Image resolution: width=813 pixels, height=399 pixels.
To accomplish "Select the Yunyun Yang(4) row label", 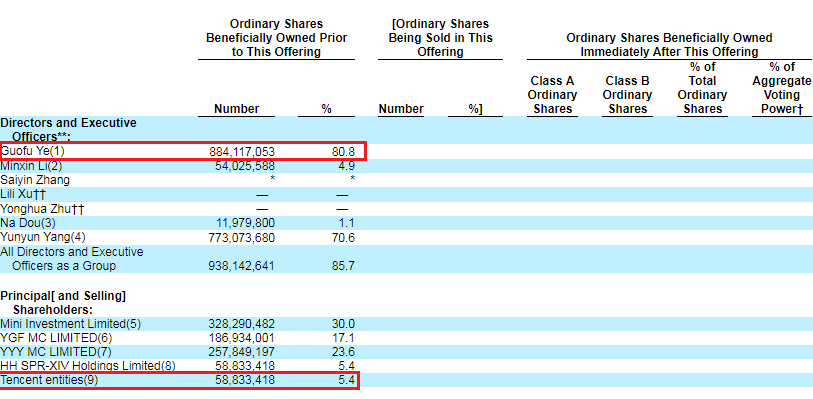I will tap(43, 237).
